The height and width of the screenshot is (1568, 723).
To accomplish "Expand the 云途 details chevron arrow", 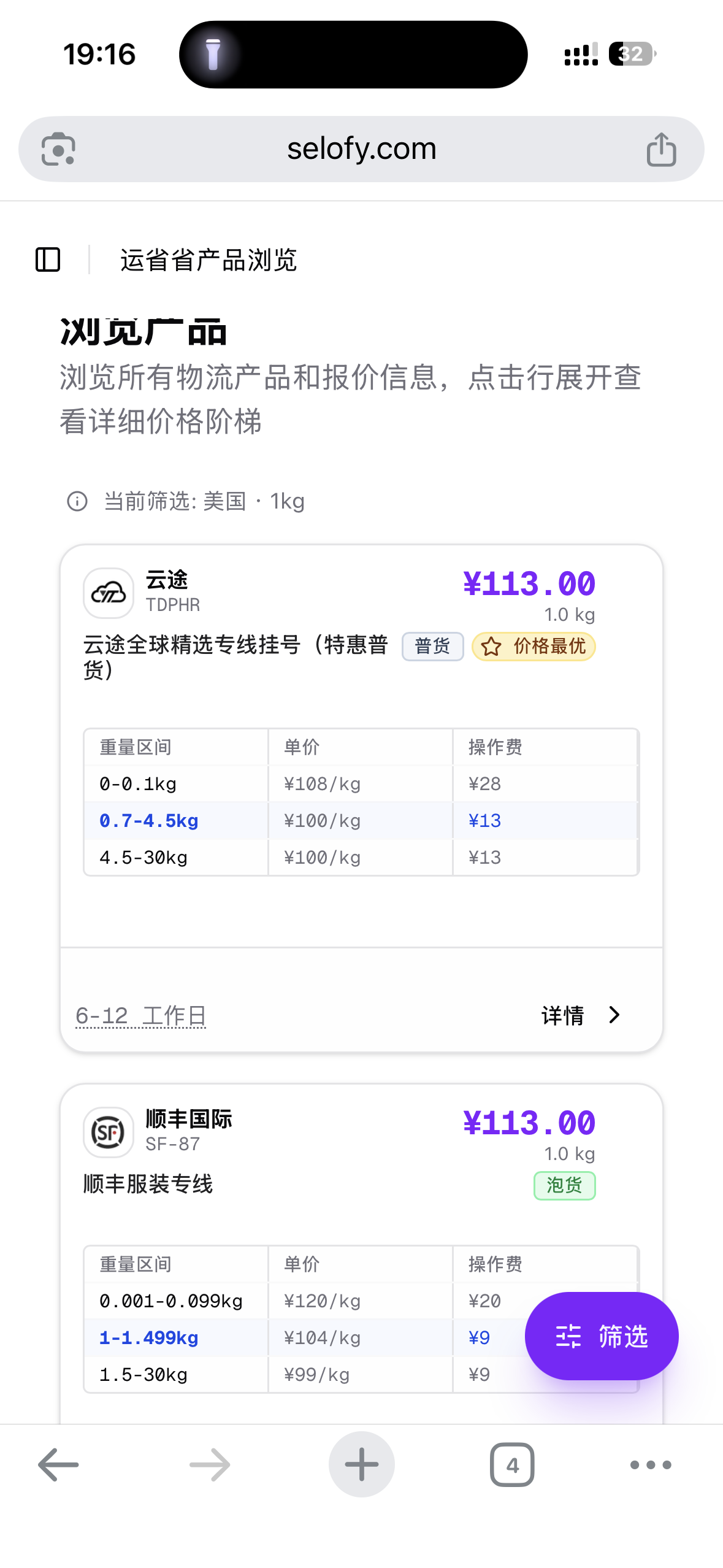I will (x=614, y=1015).
